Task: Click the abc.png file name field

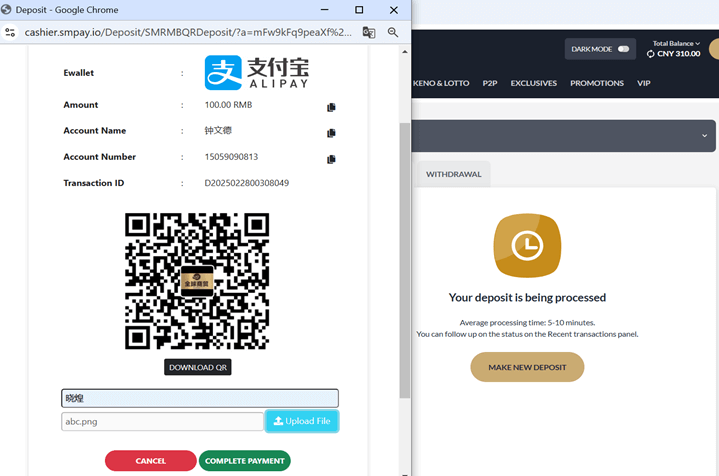Action: point(162,421)
